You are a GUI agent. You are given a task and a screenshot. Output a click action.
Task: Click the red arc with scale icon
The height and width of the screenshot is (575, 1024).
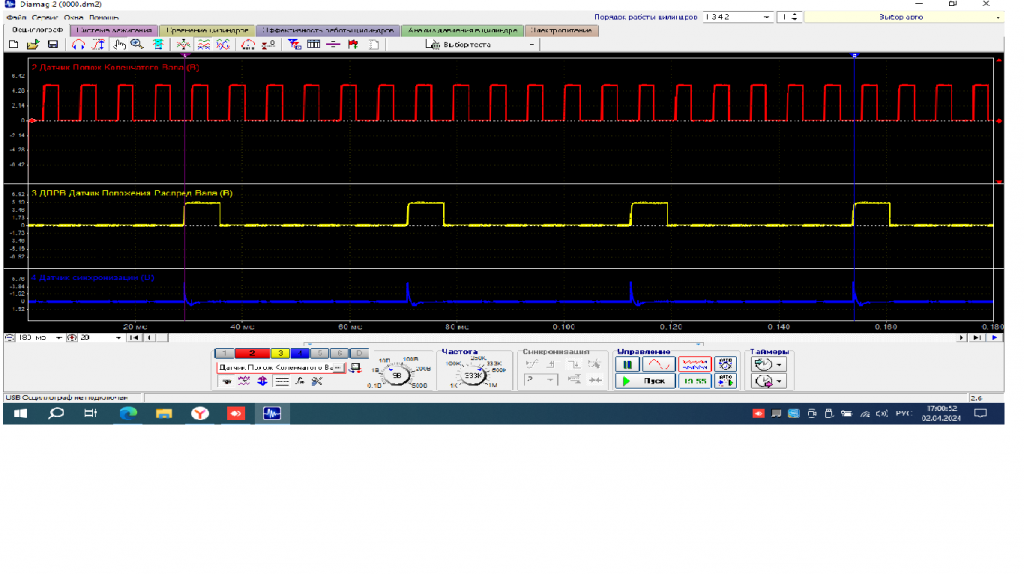tap(248, 44)
